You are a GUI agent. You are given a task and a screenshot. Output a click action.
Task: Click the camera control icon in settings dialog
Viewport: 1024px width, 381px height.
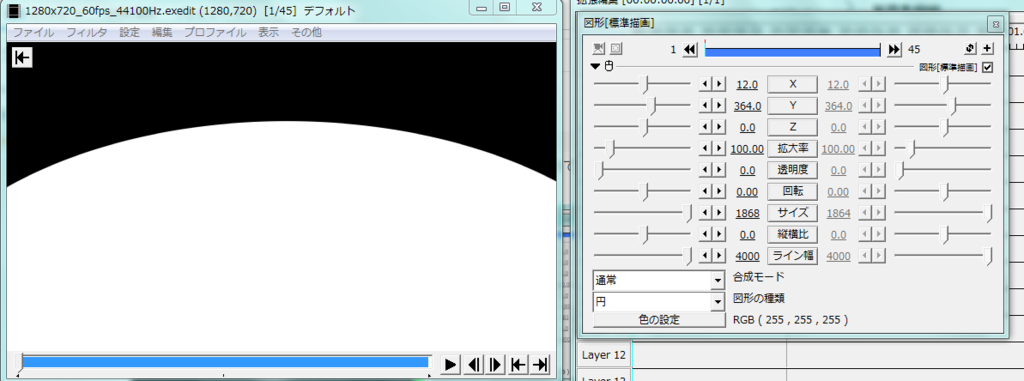pyautogui.click(x=599, y=49)
